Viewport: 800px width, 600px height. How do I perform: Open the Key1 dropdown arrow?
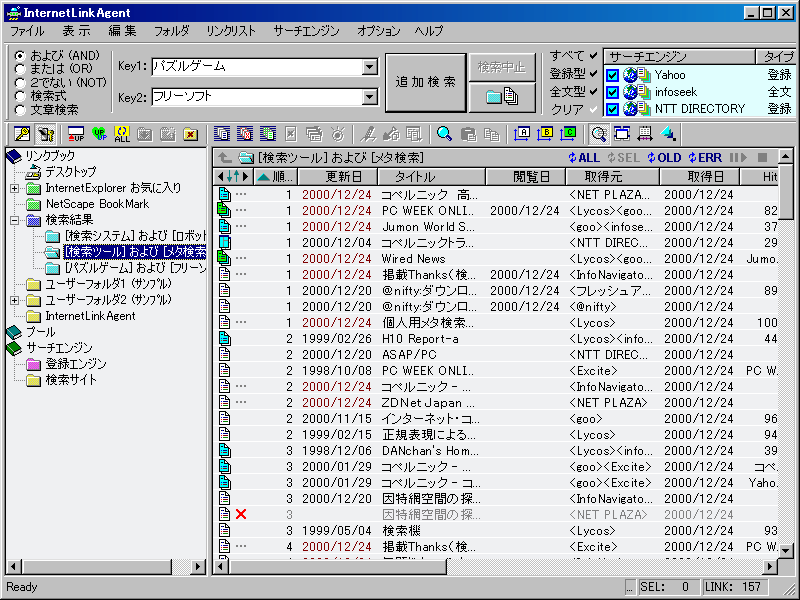(370, 67)
